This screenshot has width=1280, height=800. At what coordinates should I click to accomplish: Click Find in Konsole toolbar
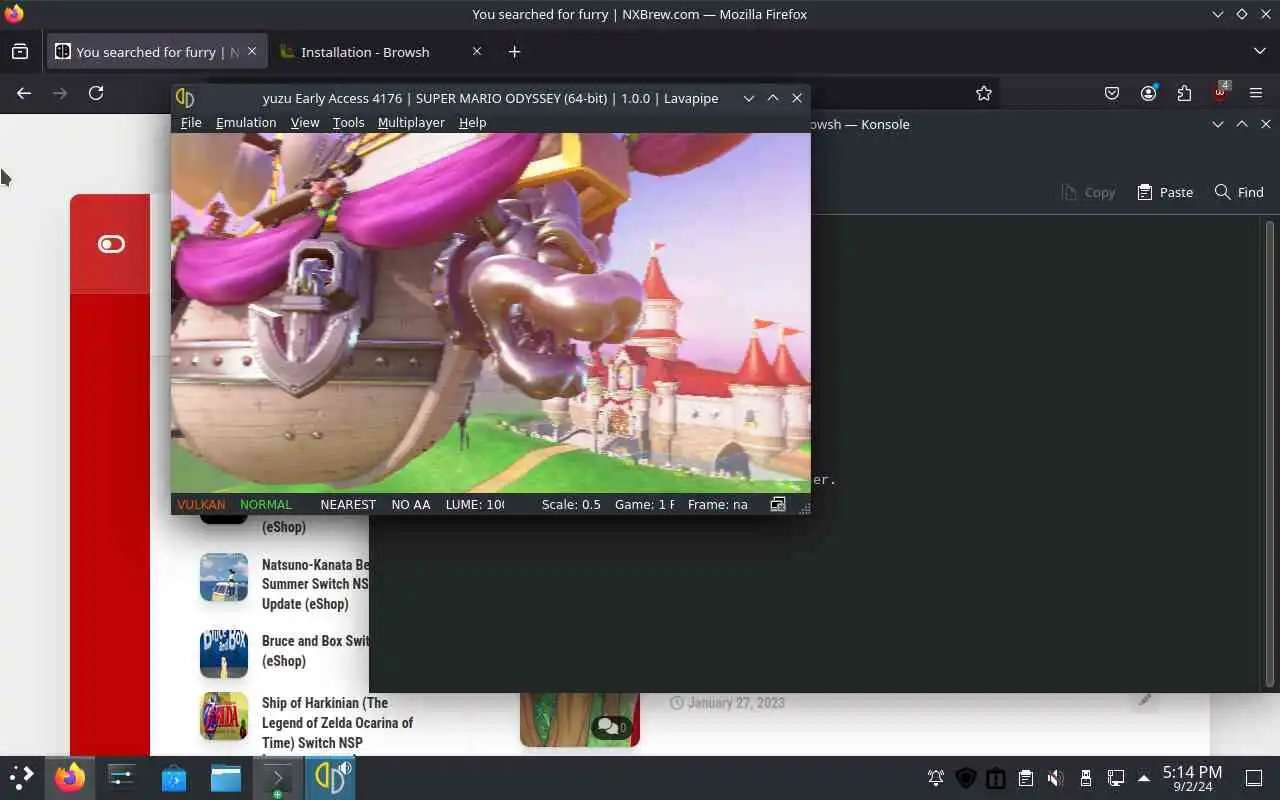click(x=1239, y=192)
